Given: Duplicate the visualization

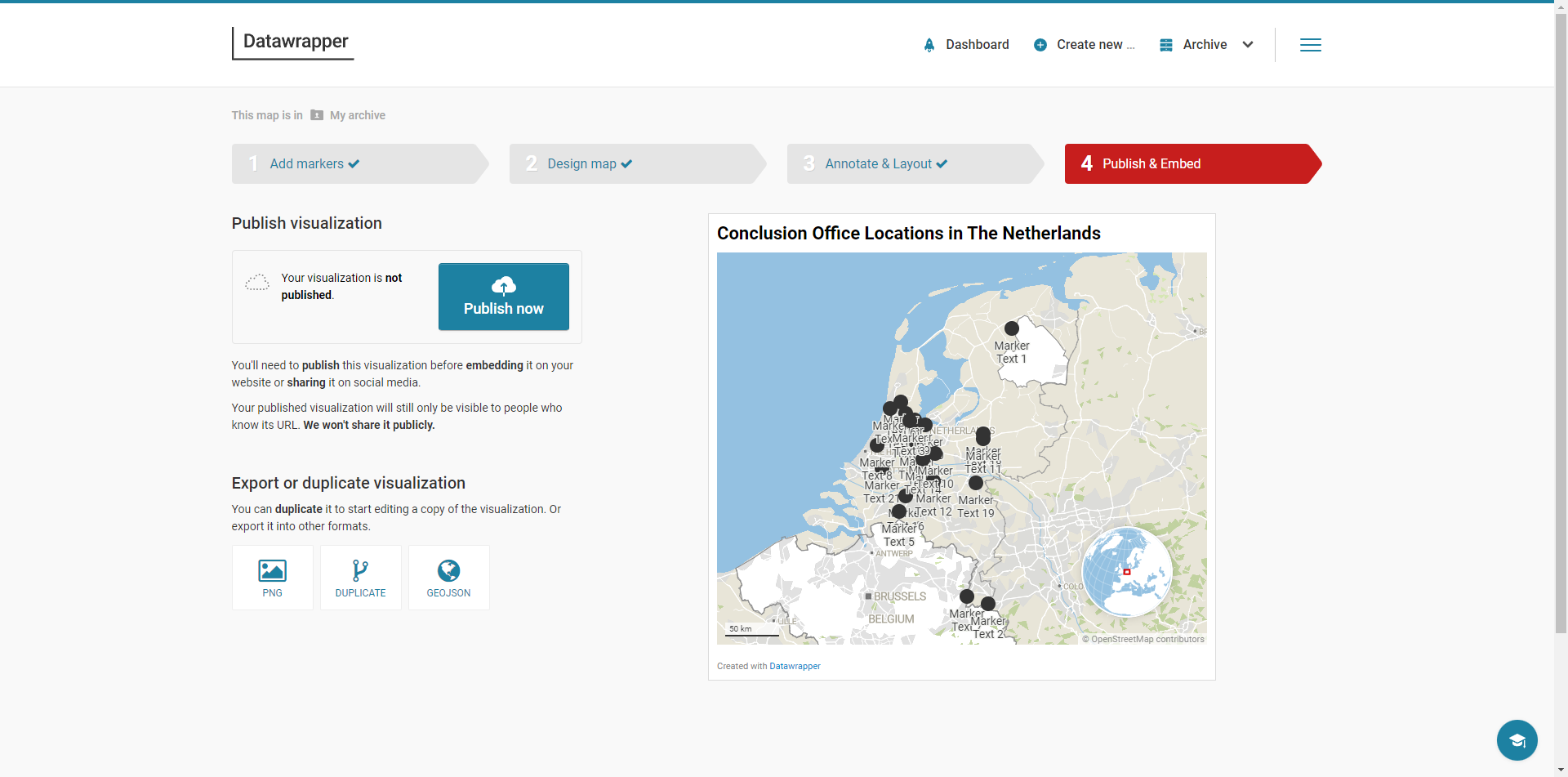Looking at the screenshot, I should click(x=361, y=578).
